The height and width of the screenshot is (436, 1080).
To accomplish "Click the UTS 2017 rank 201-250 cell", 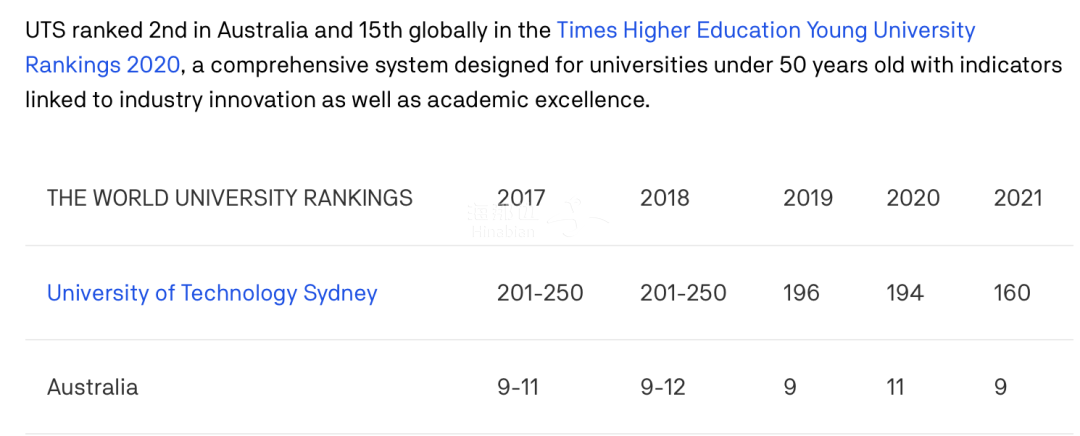I will pyautogui.click(x=540, y=293).
